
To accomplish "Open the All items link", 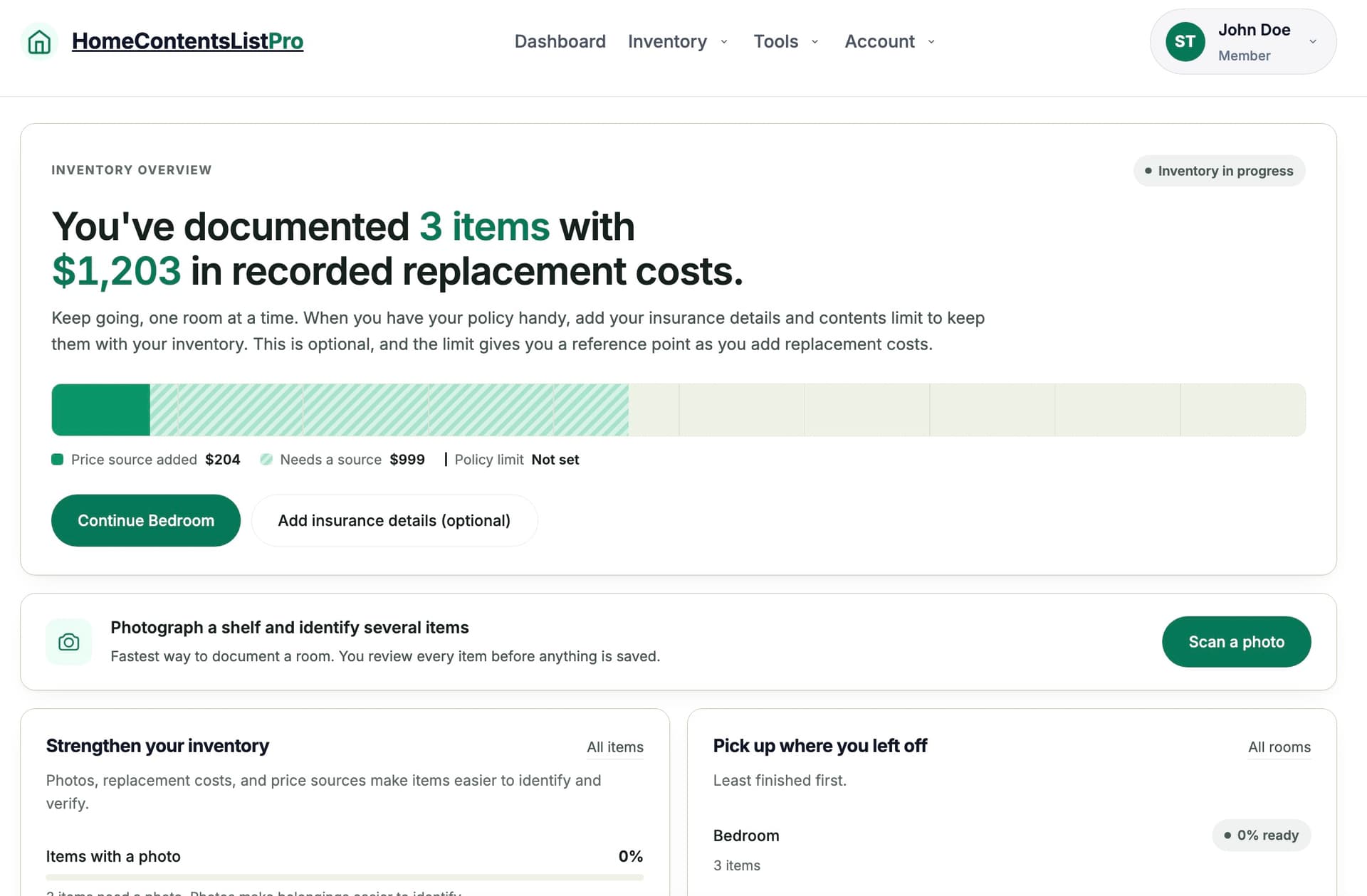I will (615, 747).
